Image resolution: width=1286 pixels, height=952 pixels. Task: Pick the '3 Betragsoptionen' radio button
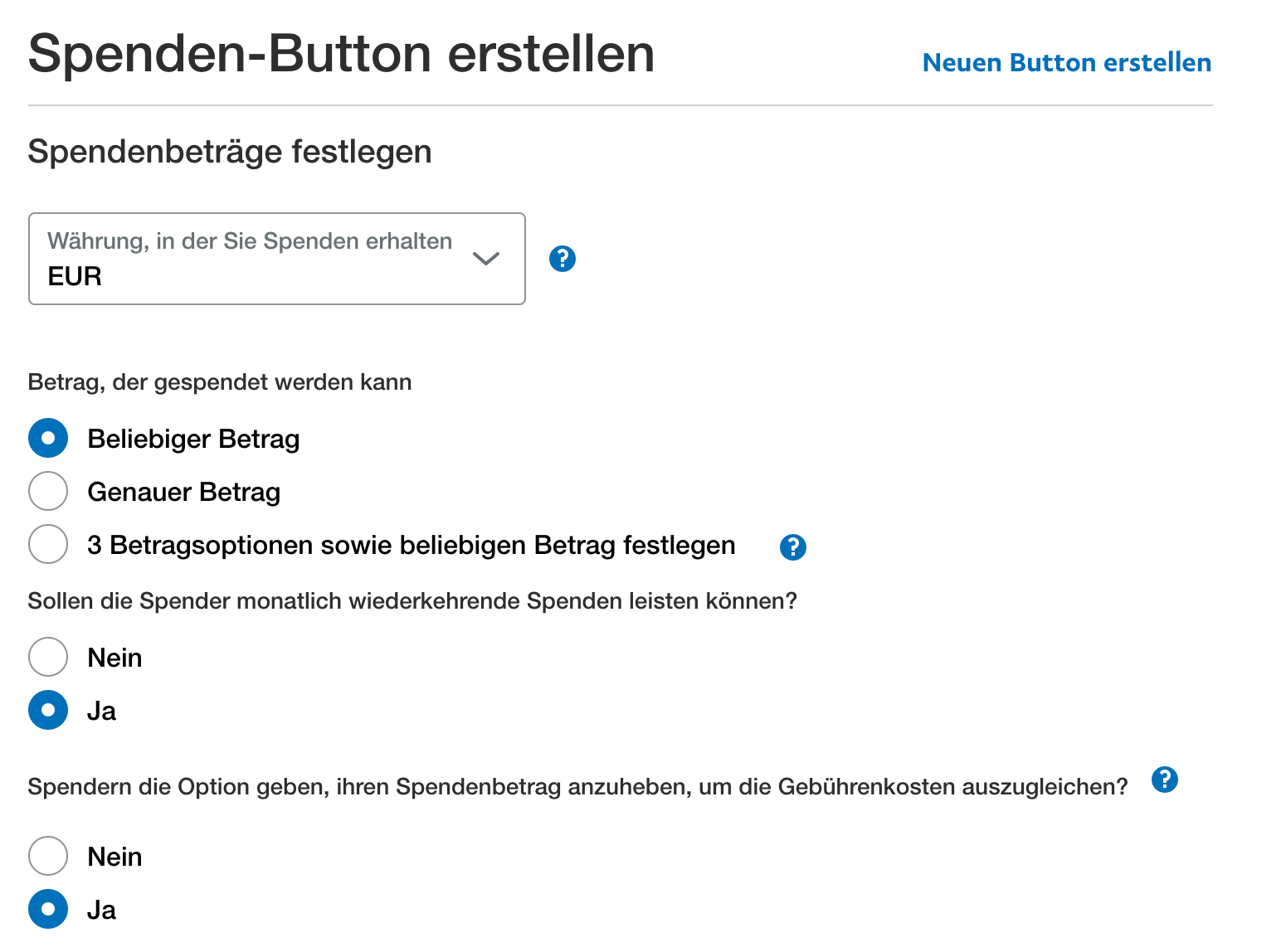(x=48, y=545)
